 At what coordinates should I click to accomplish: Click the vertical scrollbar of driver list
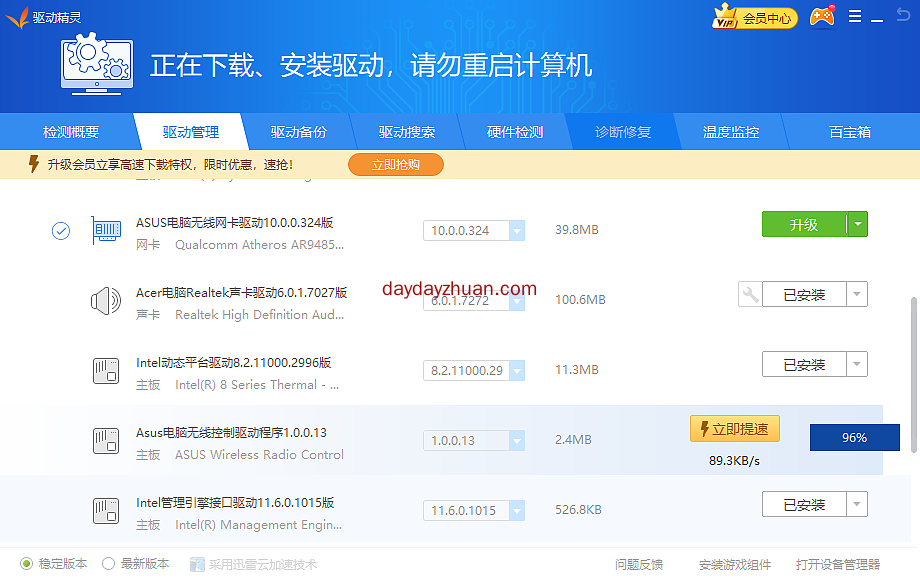(914, 375)
